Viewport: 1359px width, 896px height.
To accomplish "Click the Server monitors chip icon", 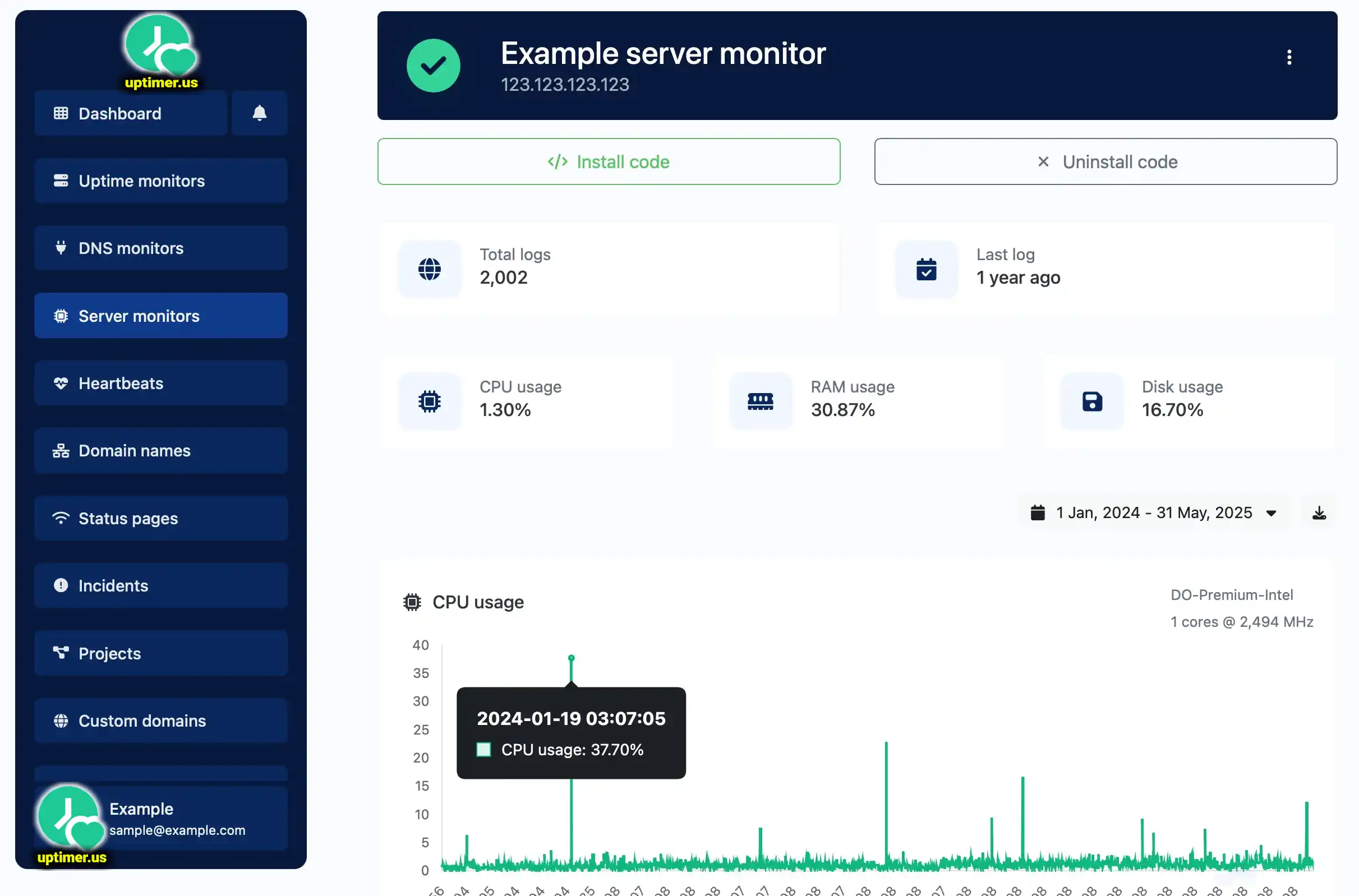I will [x=61, y=316].
